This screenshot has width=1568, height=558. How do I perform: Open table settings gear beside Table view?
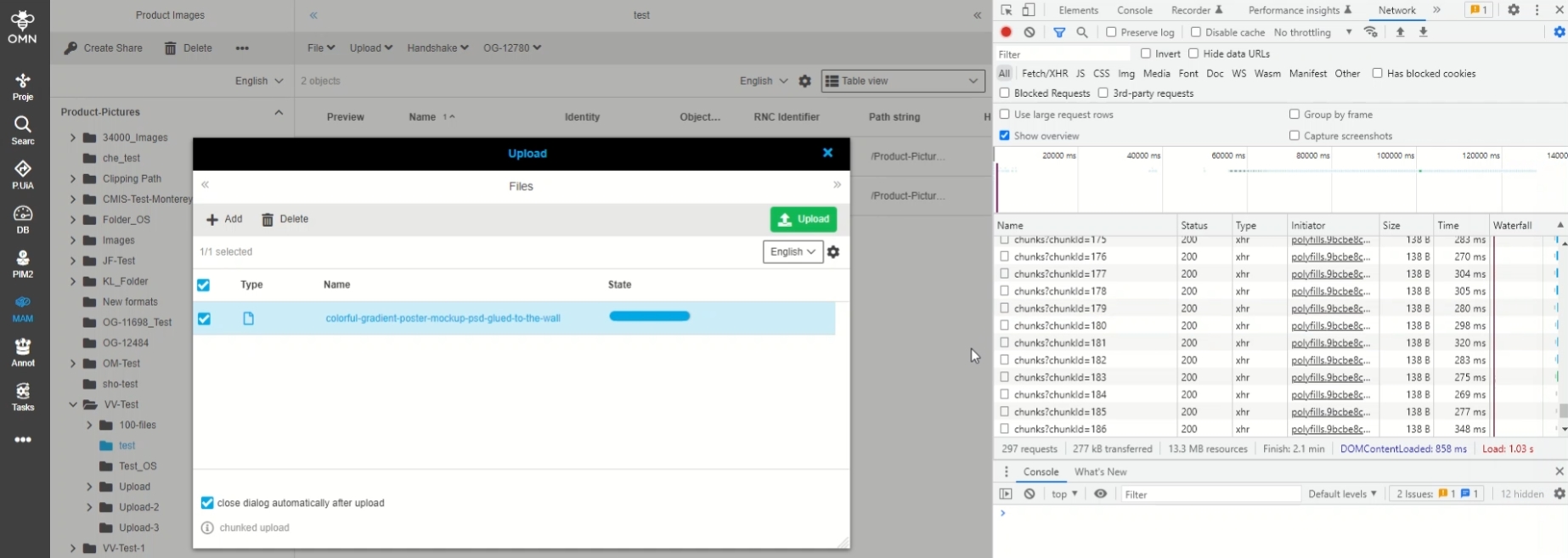coord(805,81)
